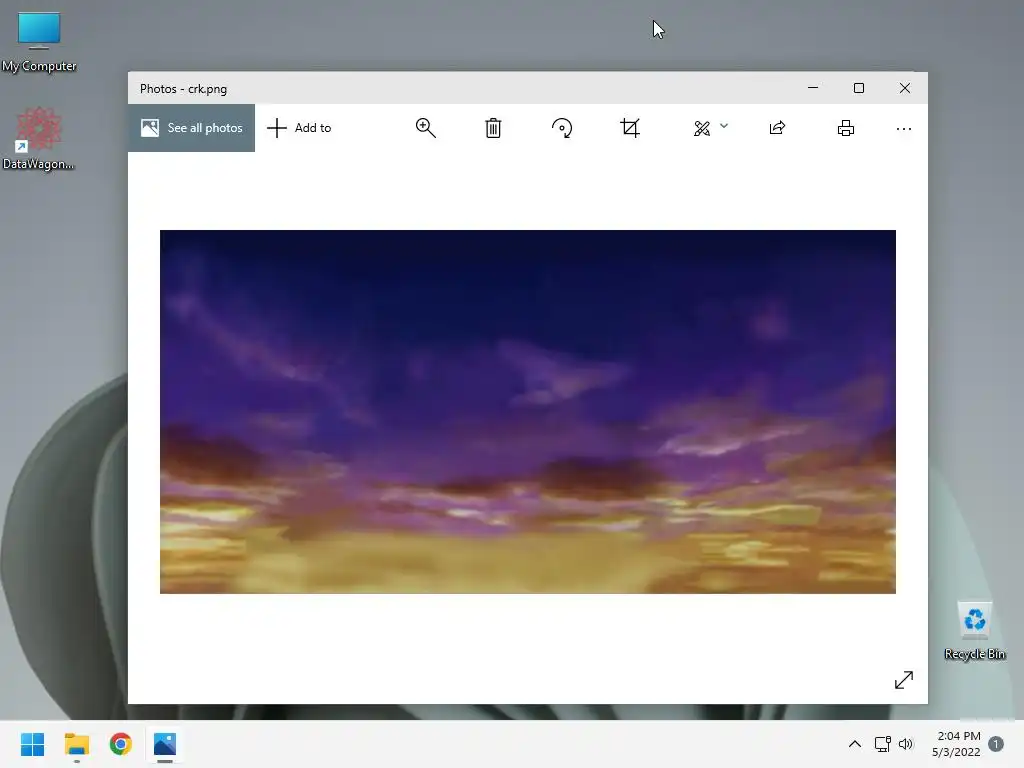Screen dimensions: 1024x768
Task: Open clock showing 2:04 PM
Action: tap(957, 744)
